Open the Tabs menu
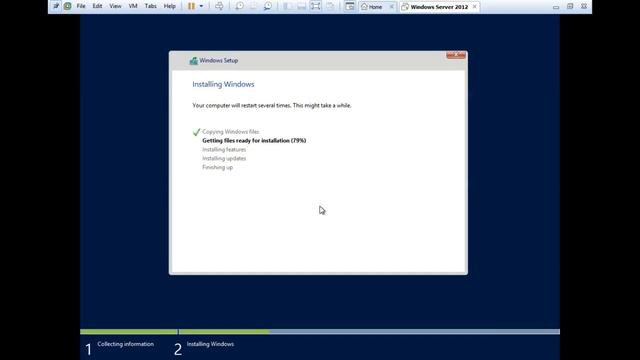The height and width of the screenshot is (360, 640). coord(151,6)
